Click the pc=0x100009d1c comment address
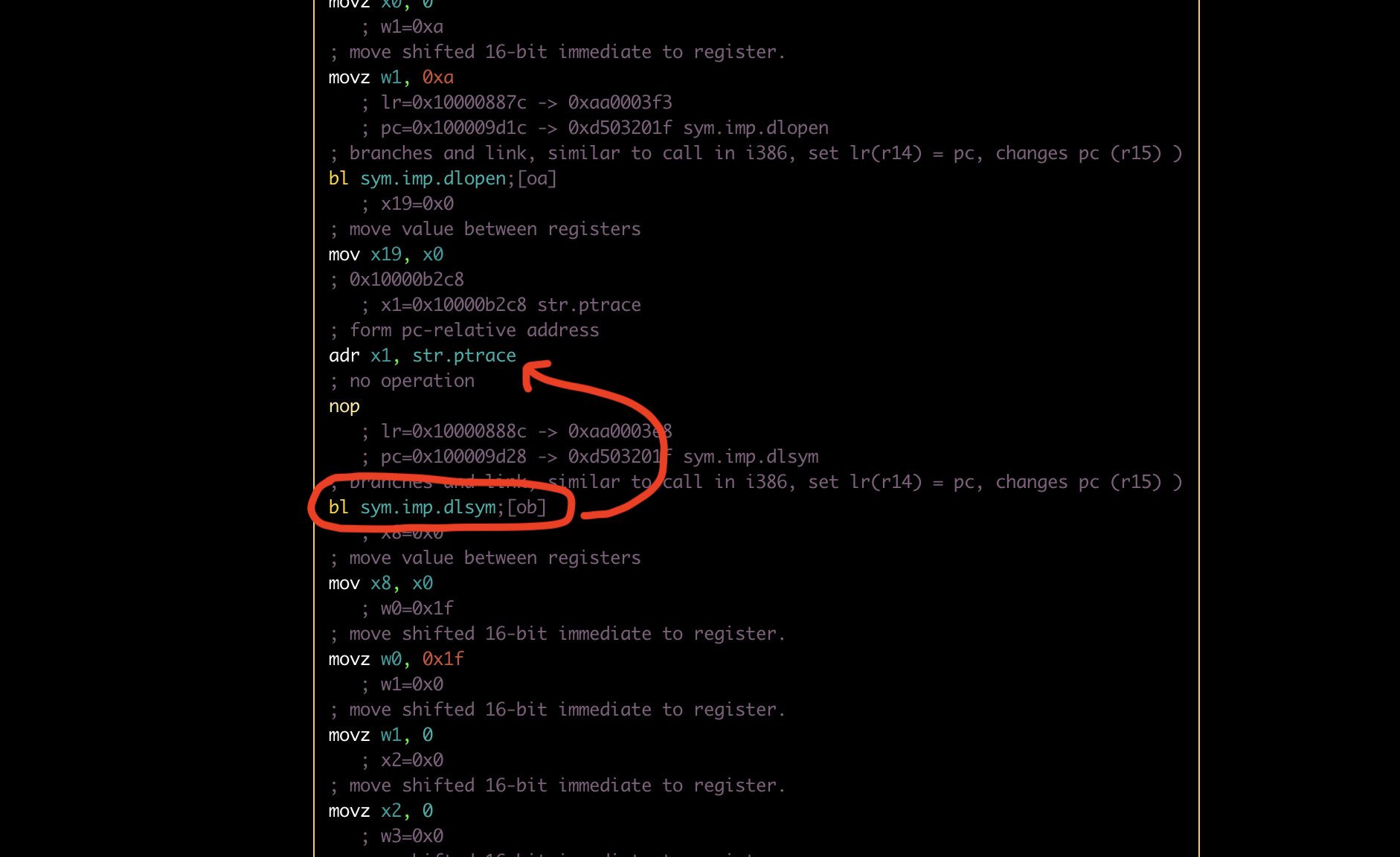1400x857 pixels. 453,128
